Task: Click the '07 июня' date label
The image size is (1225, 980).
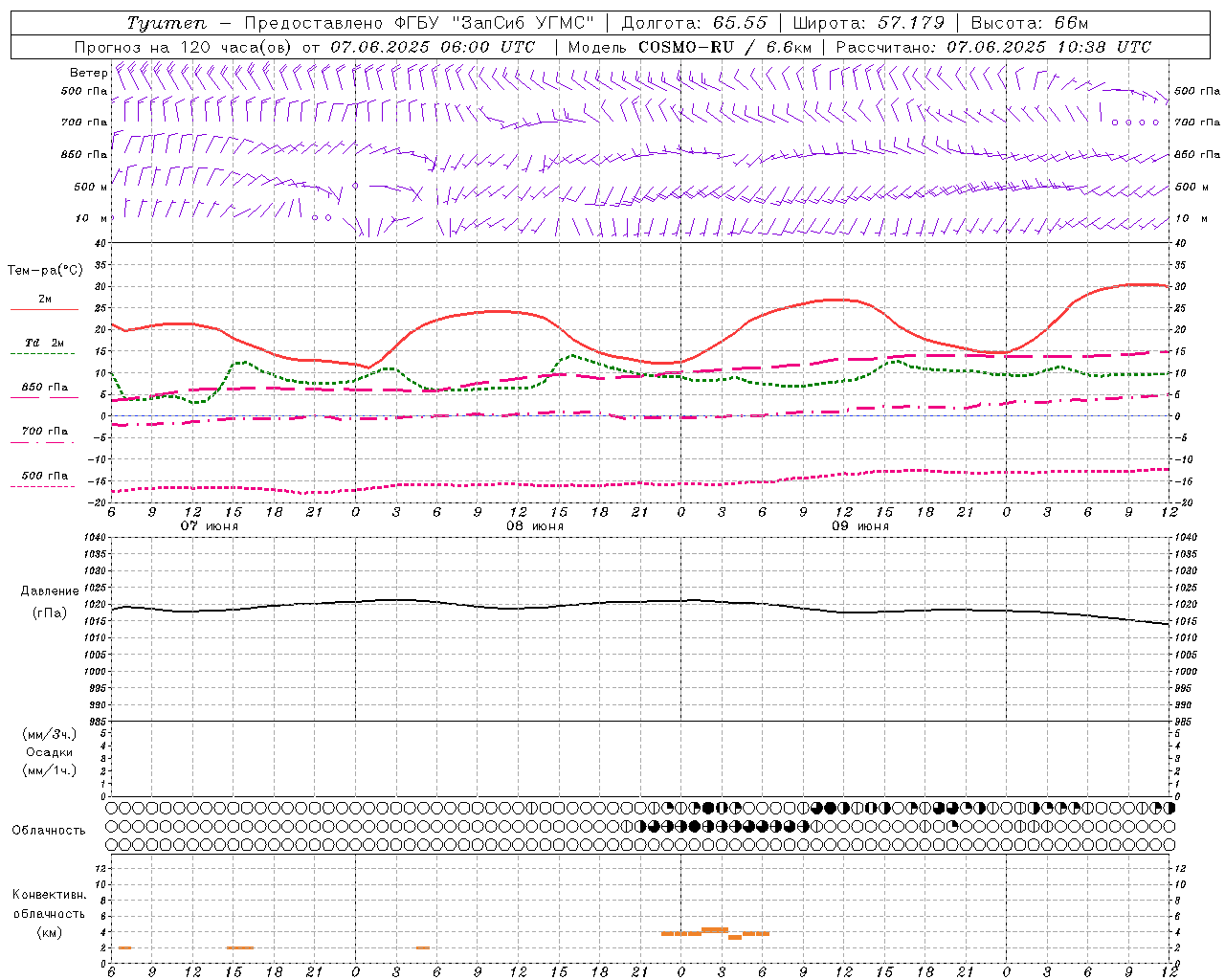Action: 211,526
